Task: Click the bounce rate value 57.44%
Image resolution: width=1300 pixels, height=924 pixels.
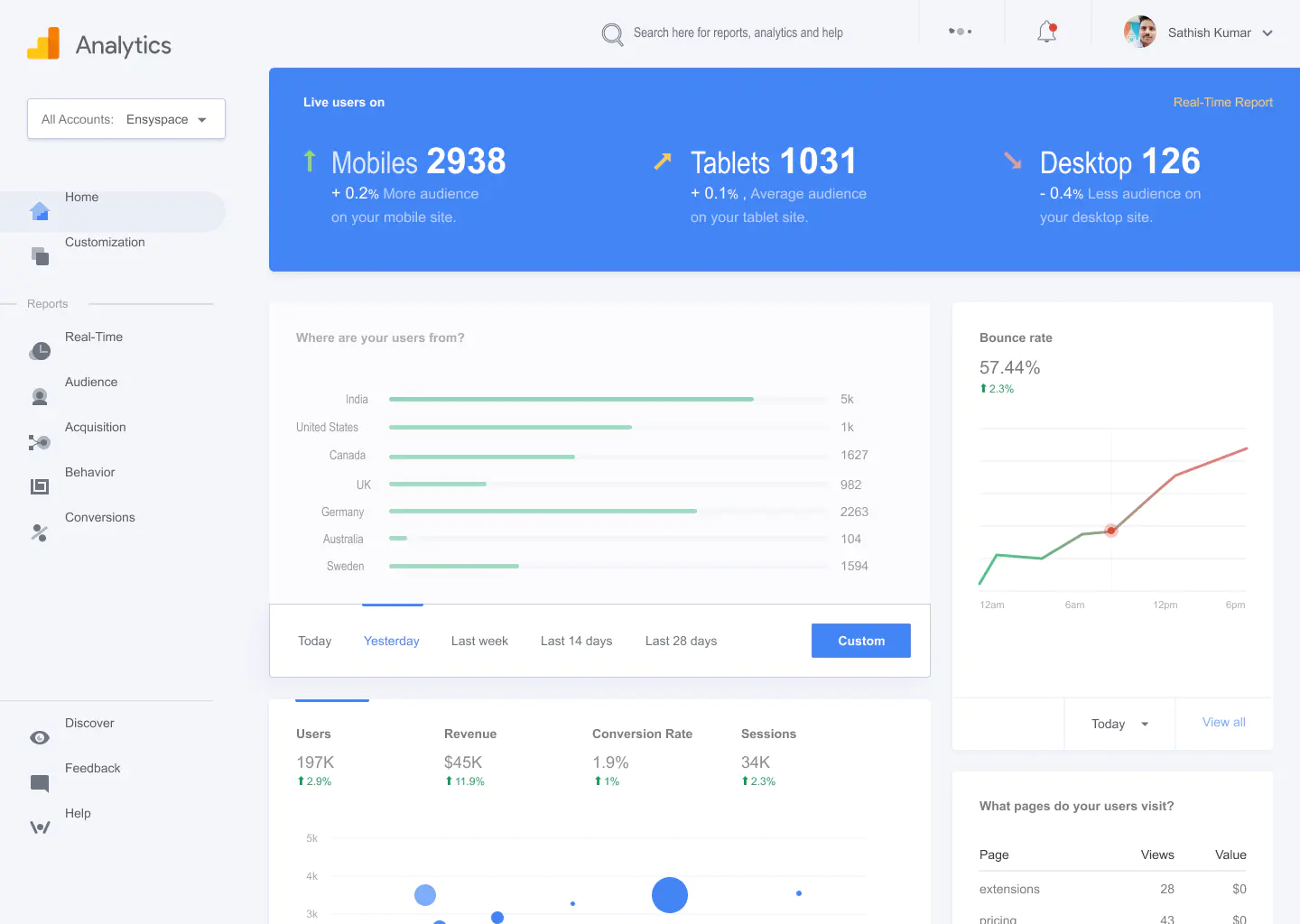Action: pyautogui.click(x=1009, y=367)
